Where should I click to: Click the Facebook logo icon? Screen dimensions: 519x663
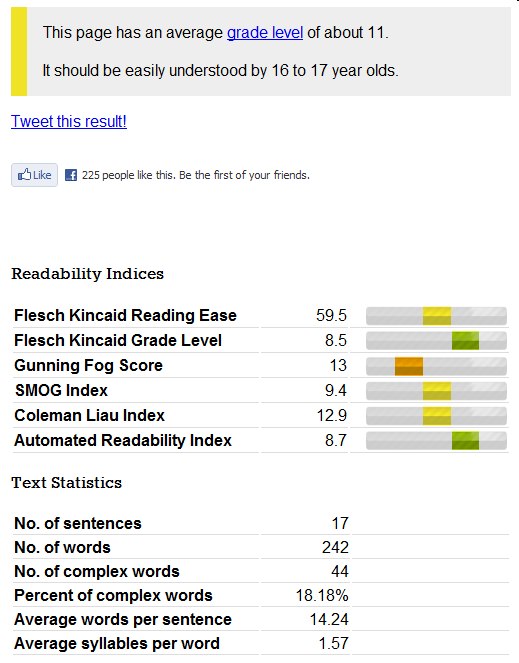[x=71, y=175]
